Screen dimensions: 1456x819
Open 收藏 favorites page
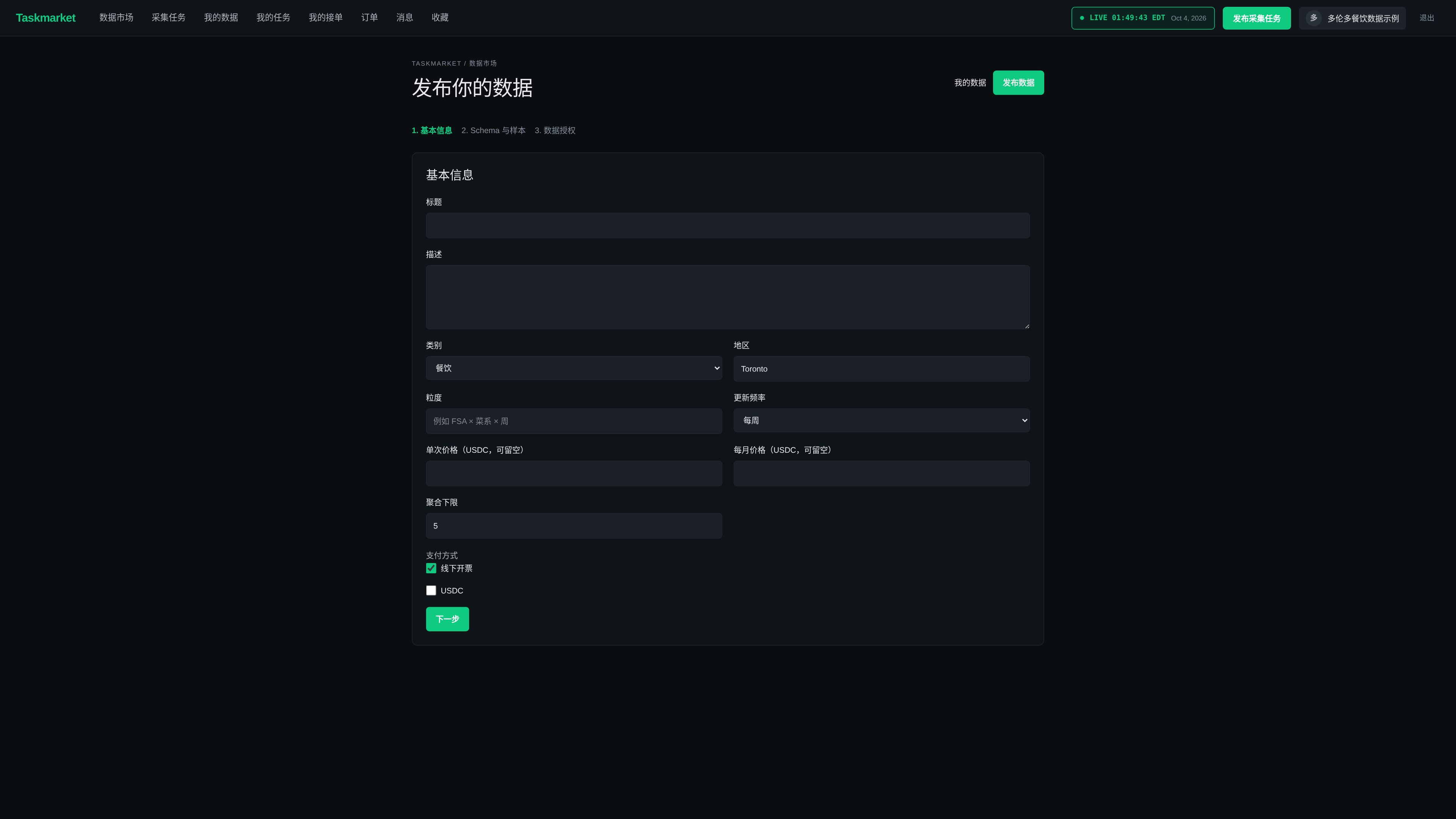440,17
